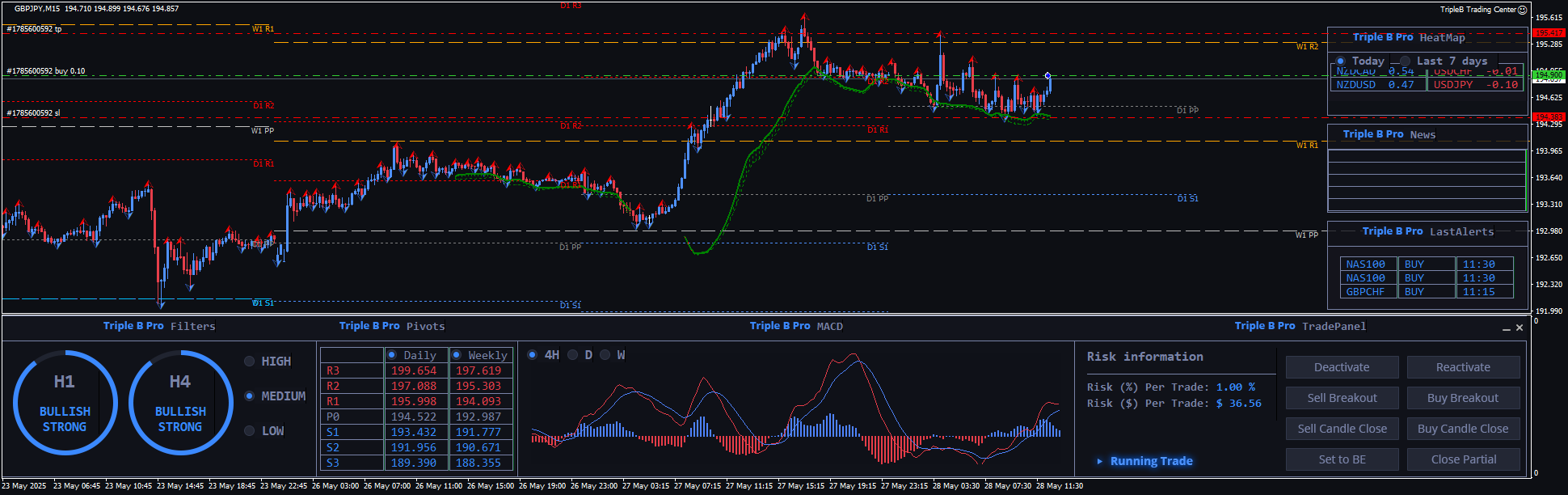Screen dimensions: 1568x495
Task: Show HeatMap for Last 7 days
Action: click(x=1406, y=61)
